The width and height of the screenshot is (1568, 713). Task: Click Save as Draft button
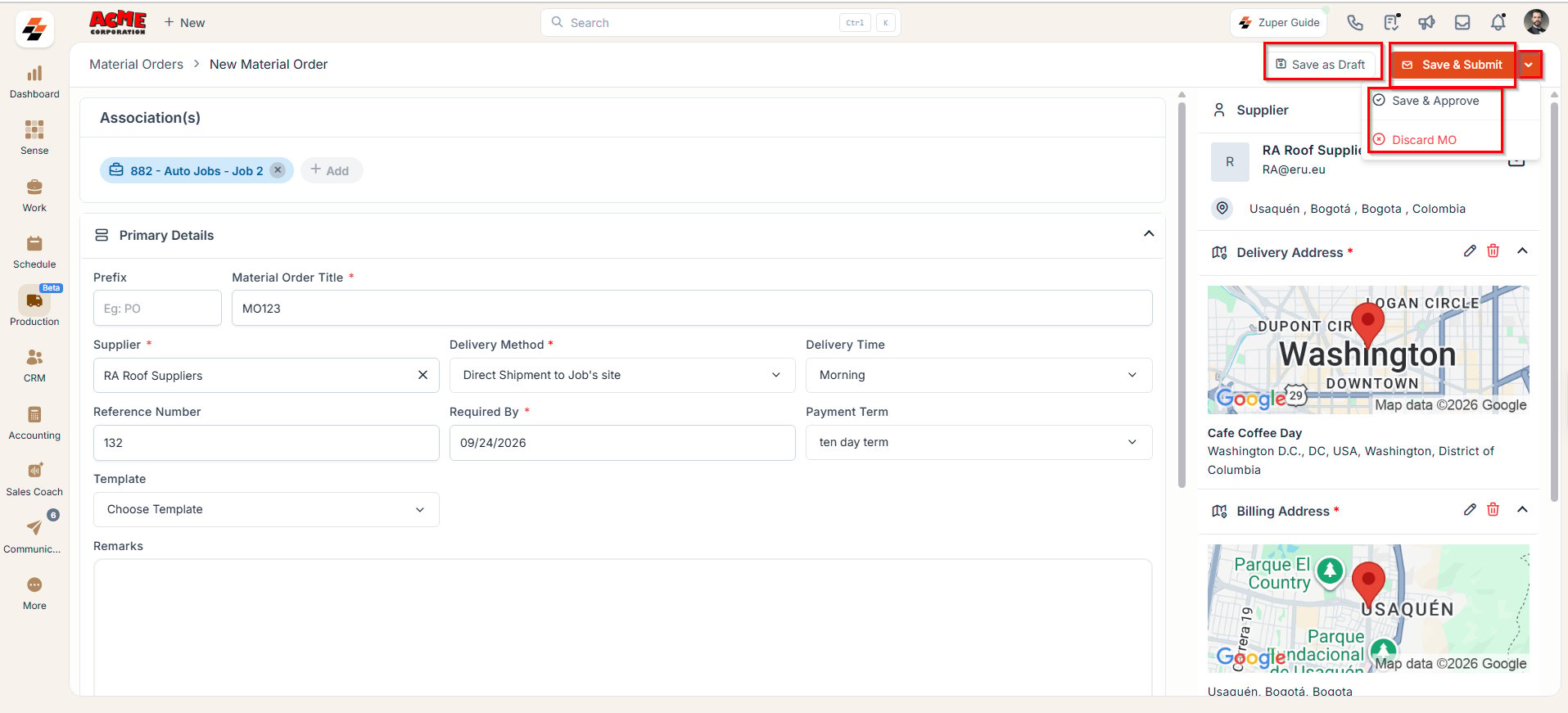point(1320,65)
